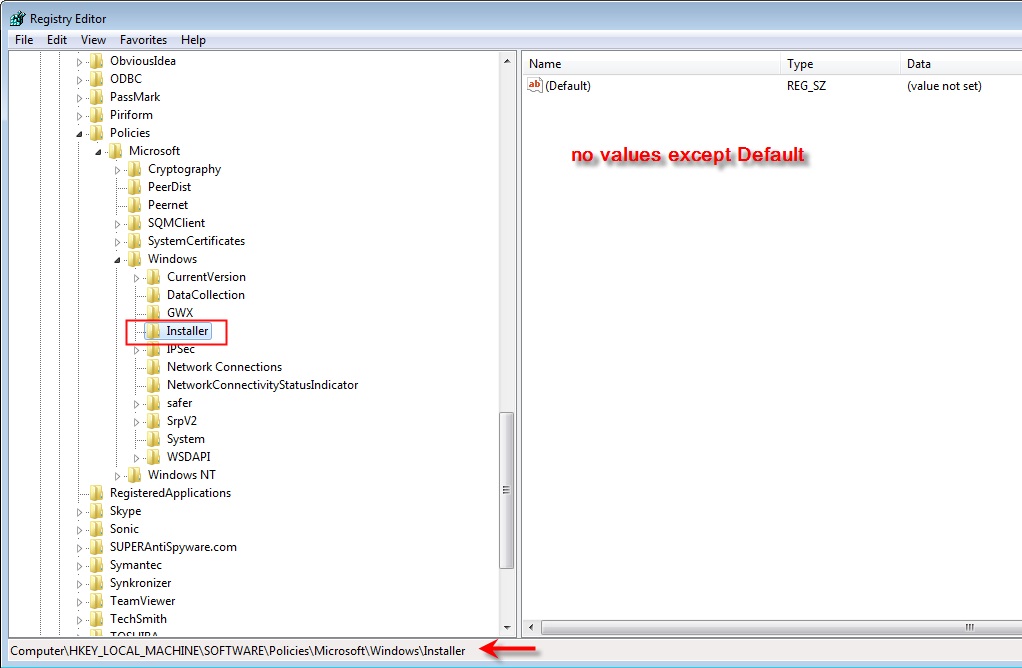Collapse the Policies key
This screenshot has width=1022, height=668.
pos(81,132)
